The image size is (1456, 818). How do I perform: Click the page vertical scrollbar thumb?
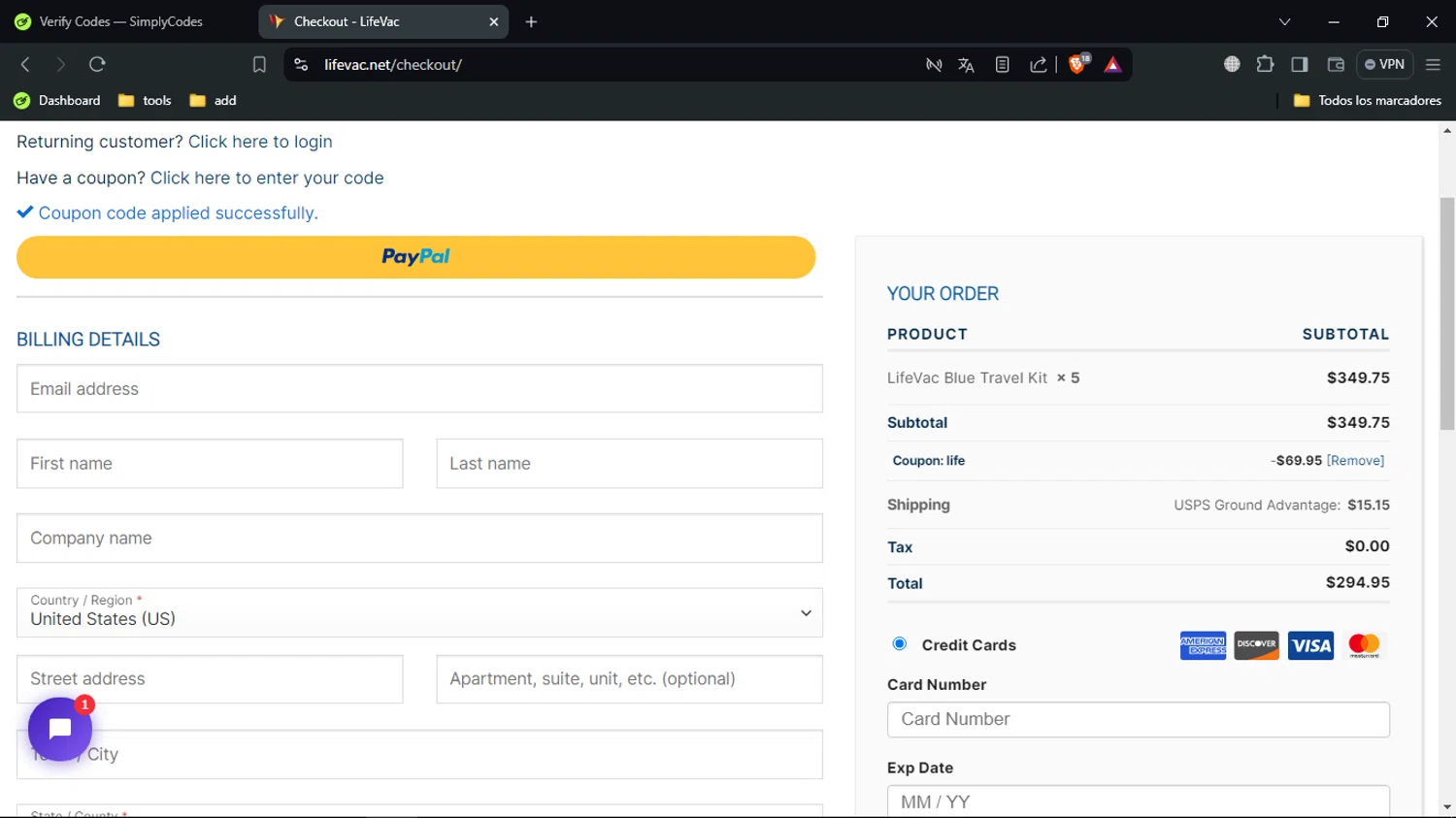(x=1447, y=312)
